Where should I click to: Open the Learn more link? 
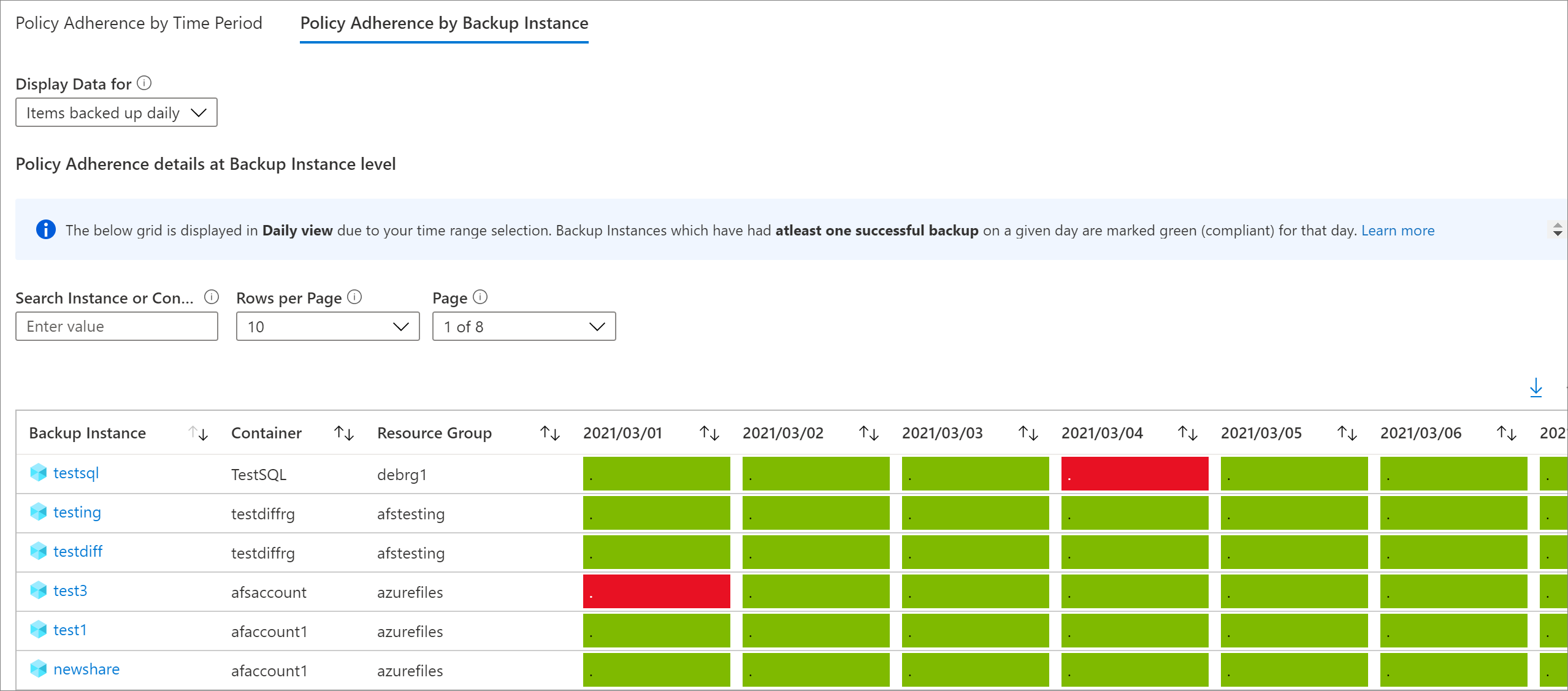click(1398, 231)
